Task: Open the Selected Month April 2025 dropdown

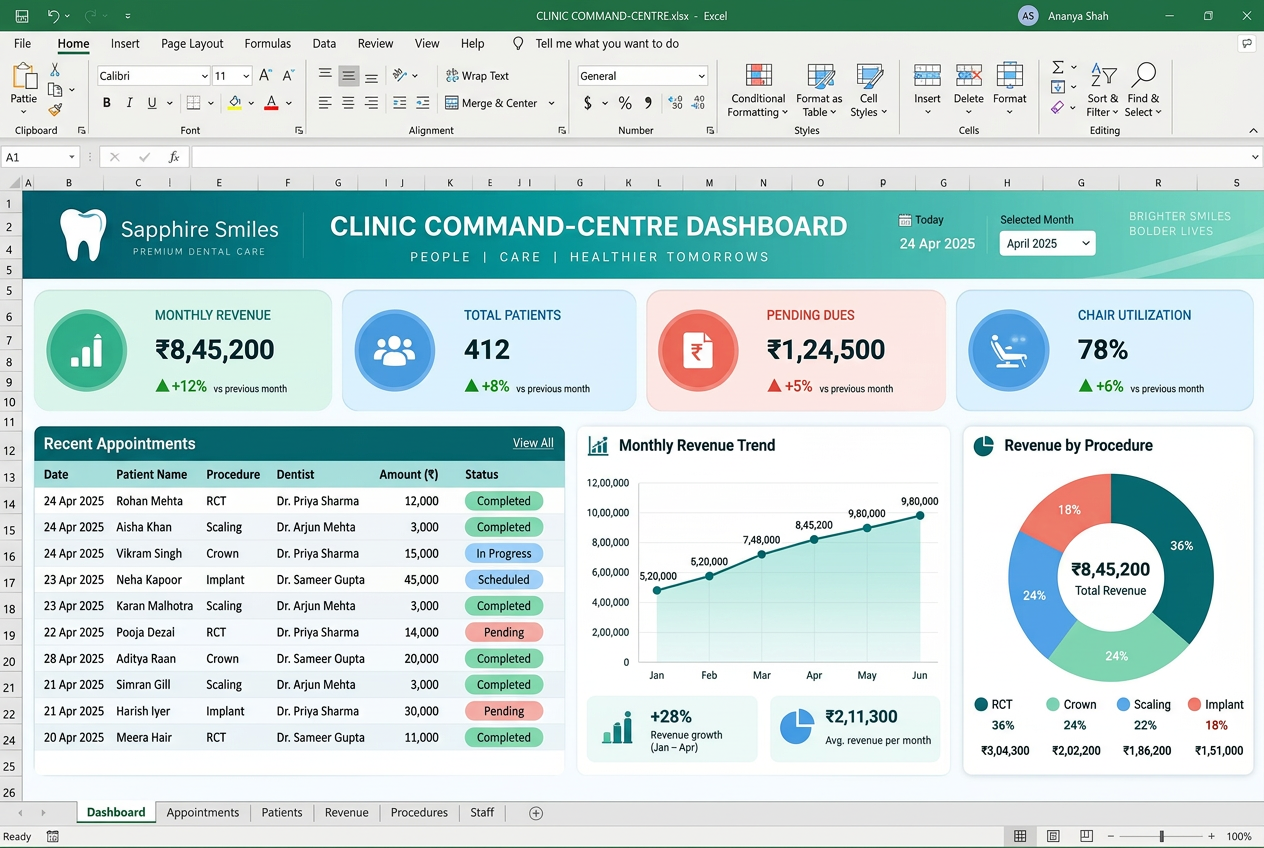Action: [x=1047, y=244]
